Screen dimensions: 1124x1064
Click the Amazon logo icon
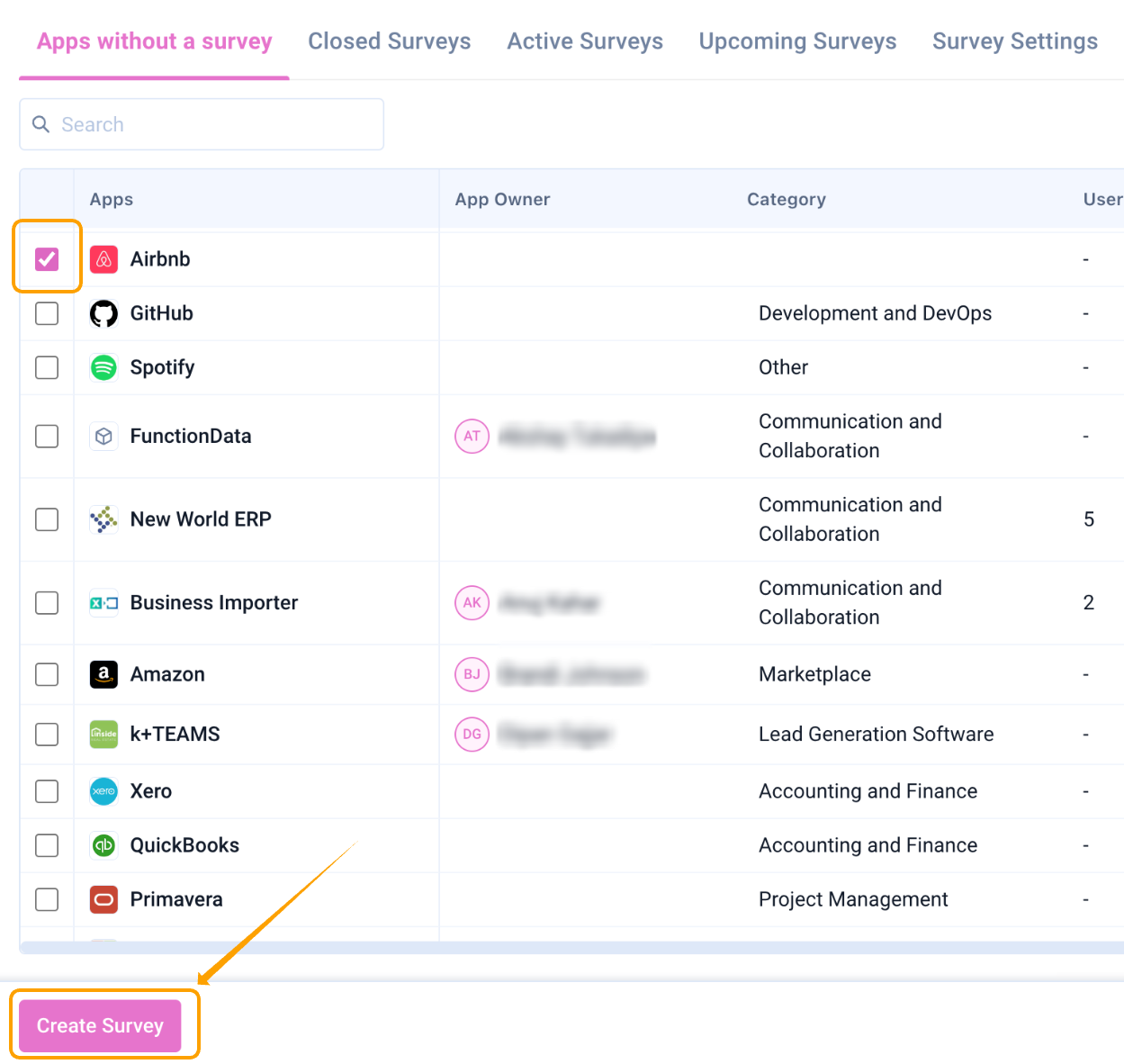click(104, 674)
